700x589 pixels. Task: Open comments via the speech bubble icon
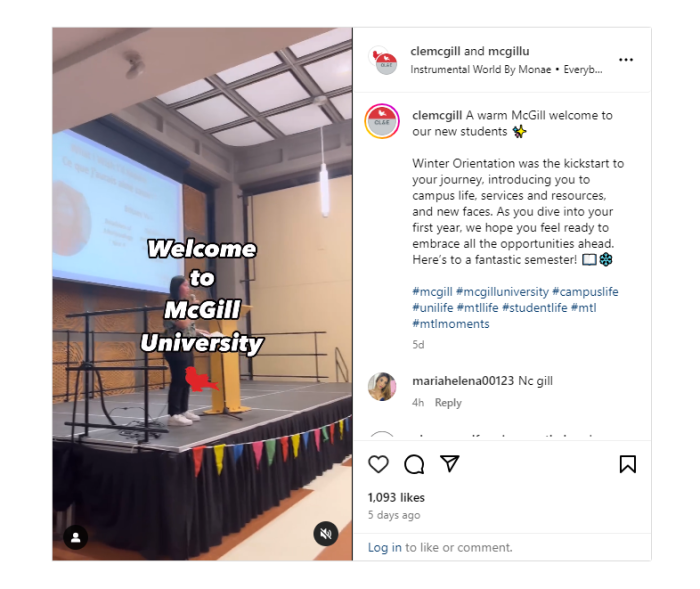(x=414, y=464)
